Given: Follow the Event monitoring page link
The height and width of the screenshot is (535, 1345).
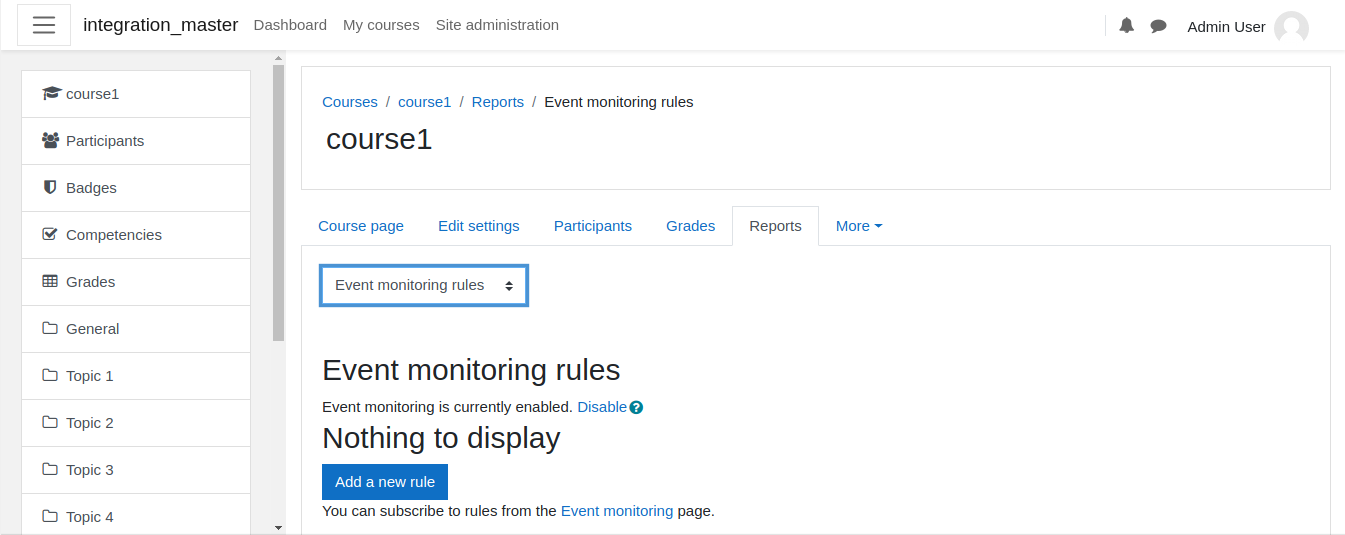Looking at the screenshot, I should pyautogui.click(x=617, y=511).
